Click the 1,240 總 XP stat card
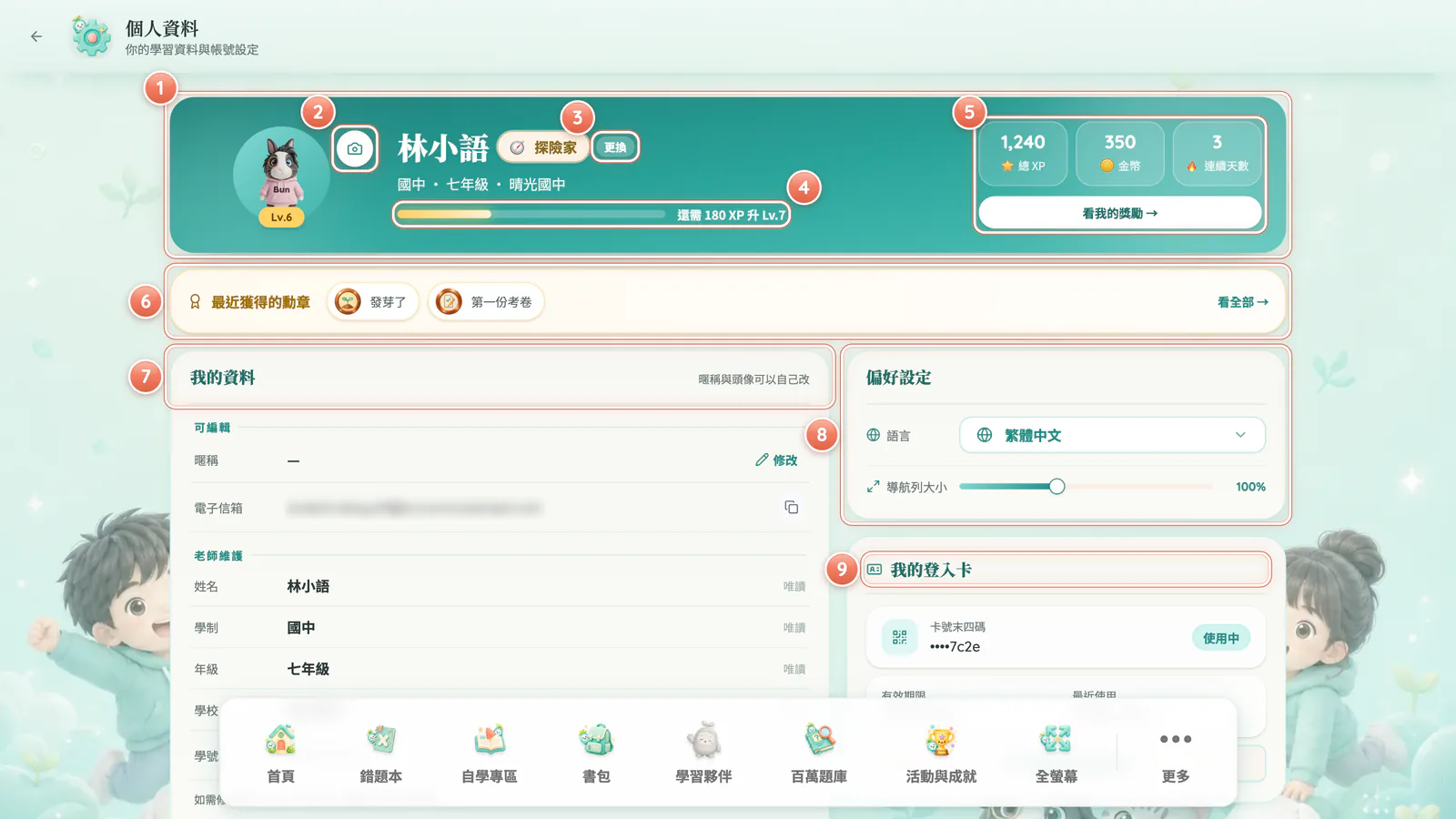Viewport: 1456px width, 819px height. [1023, 154]
